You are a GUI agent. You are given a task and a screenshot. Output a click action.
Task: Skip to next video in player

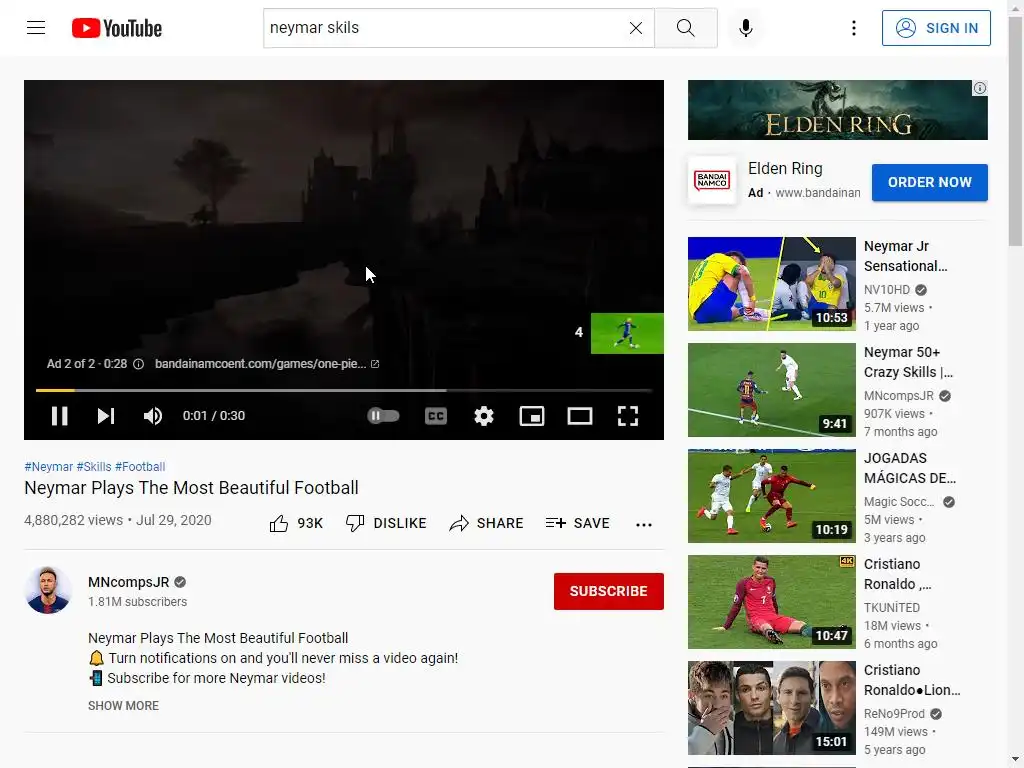[x=106, y=416]
